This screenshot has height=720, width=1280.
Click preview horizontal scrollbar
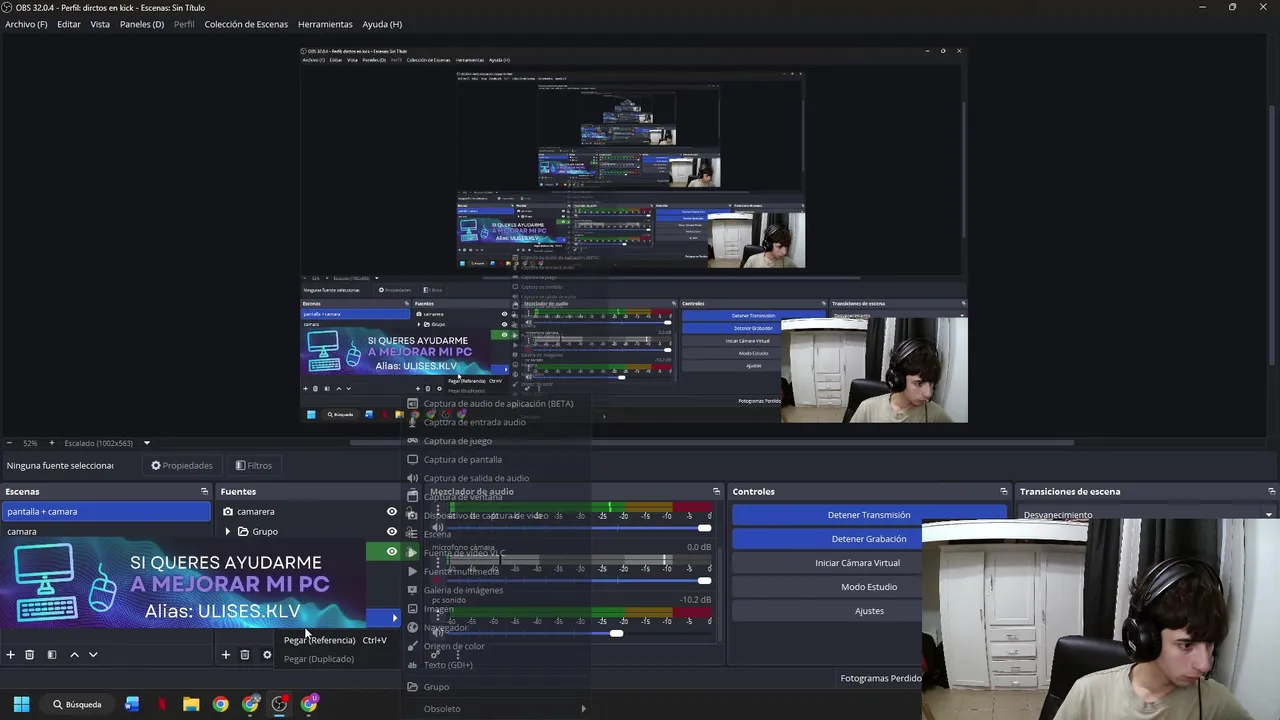click(x=712, y=442)
